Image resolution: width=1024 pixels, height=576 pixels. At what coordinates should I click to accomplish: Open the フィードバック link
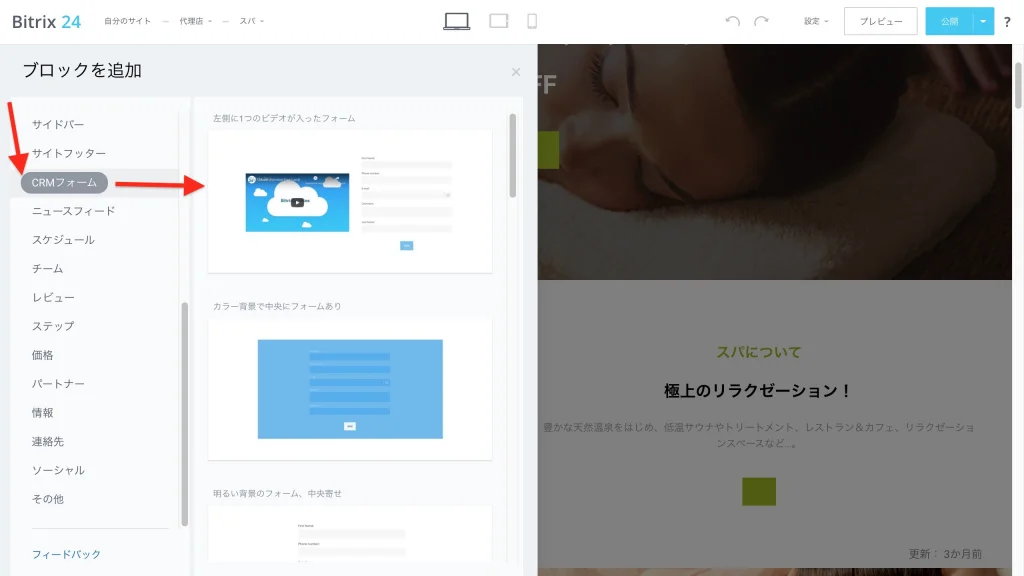66,554
